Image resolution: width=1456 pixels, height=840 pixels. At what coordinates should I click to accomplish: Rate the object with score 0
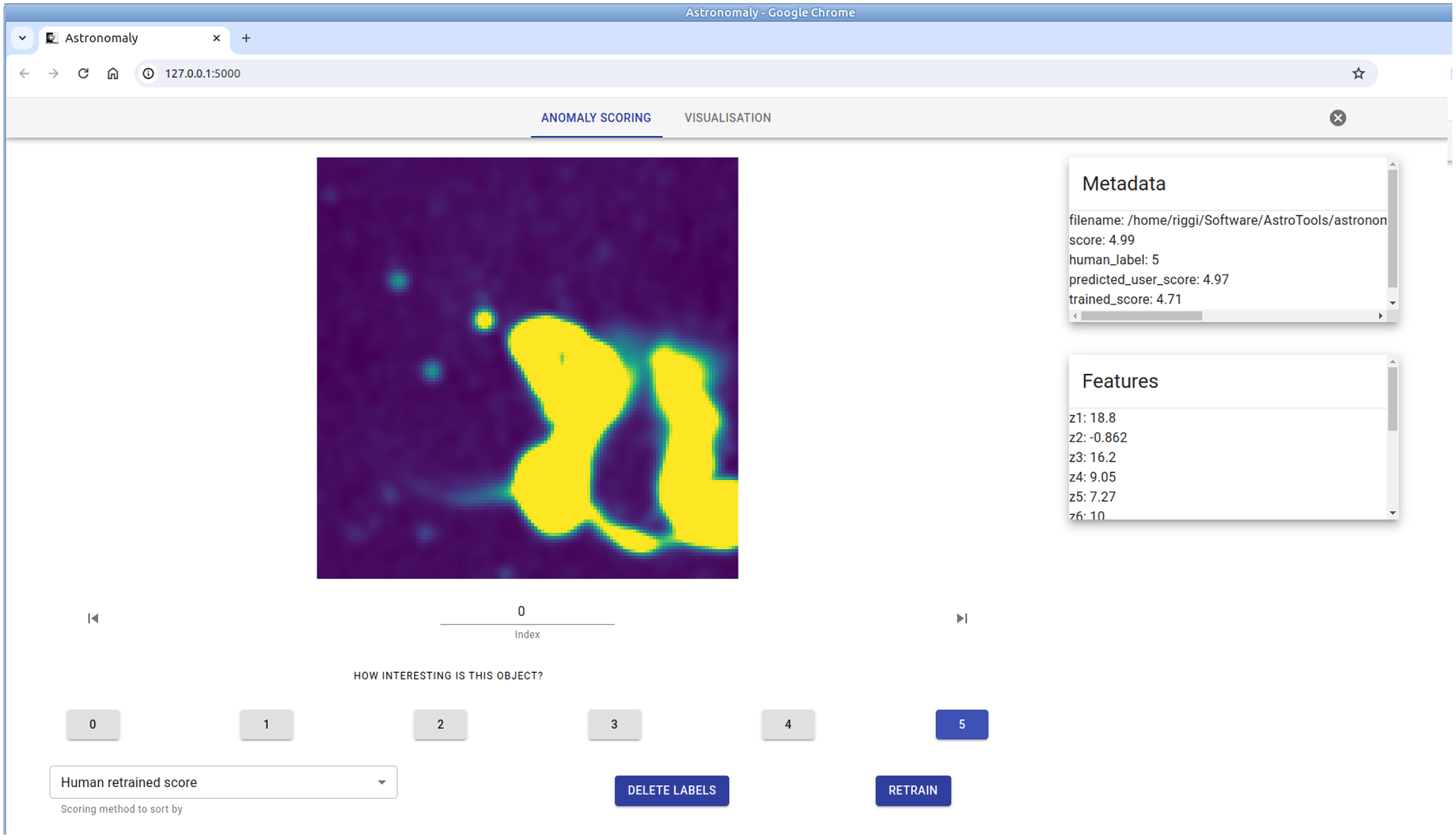click(93, 724)
